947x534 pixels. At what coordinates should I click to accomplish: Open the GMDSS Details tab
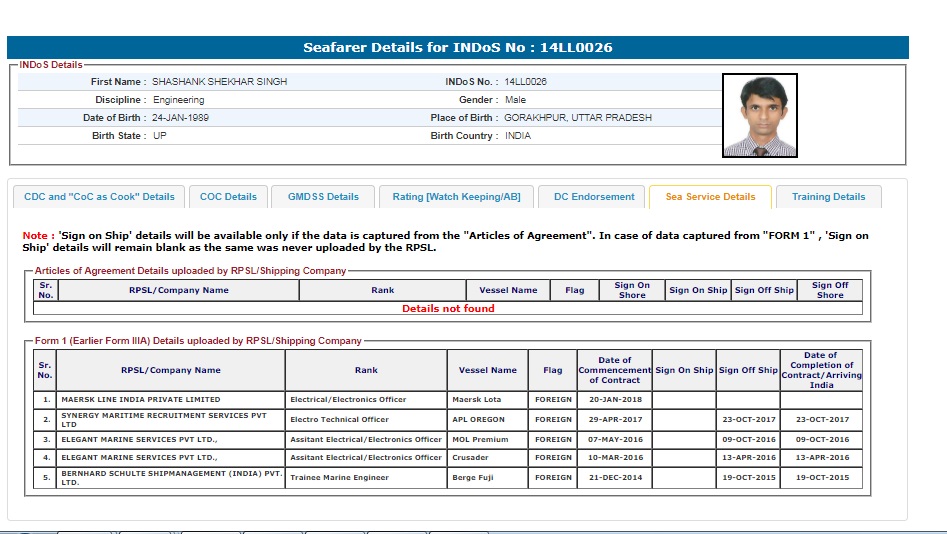[323, 197]
